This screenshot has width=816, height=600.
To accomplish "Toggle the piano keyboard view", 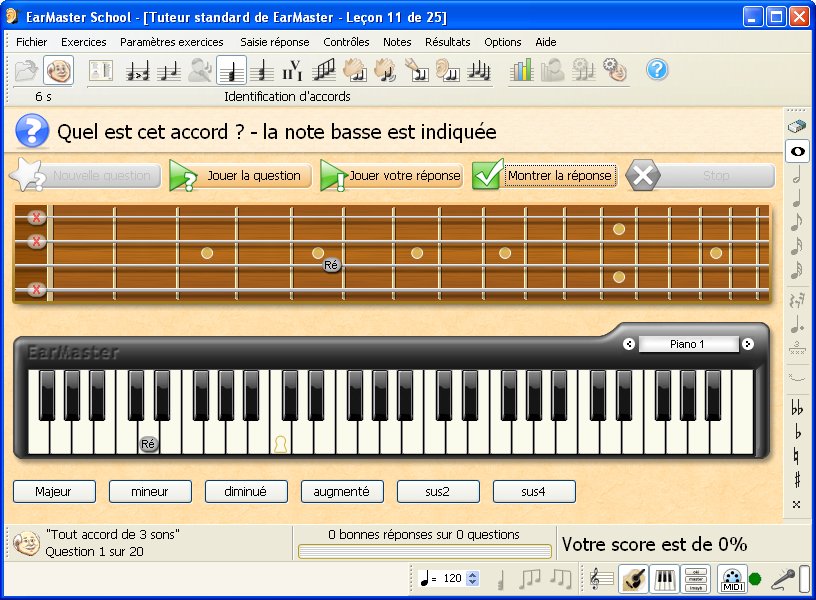I will tap(665, 579).
